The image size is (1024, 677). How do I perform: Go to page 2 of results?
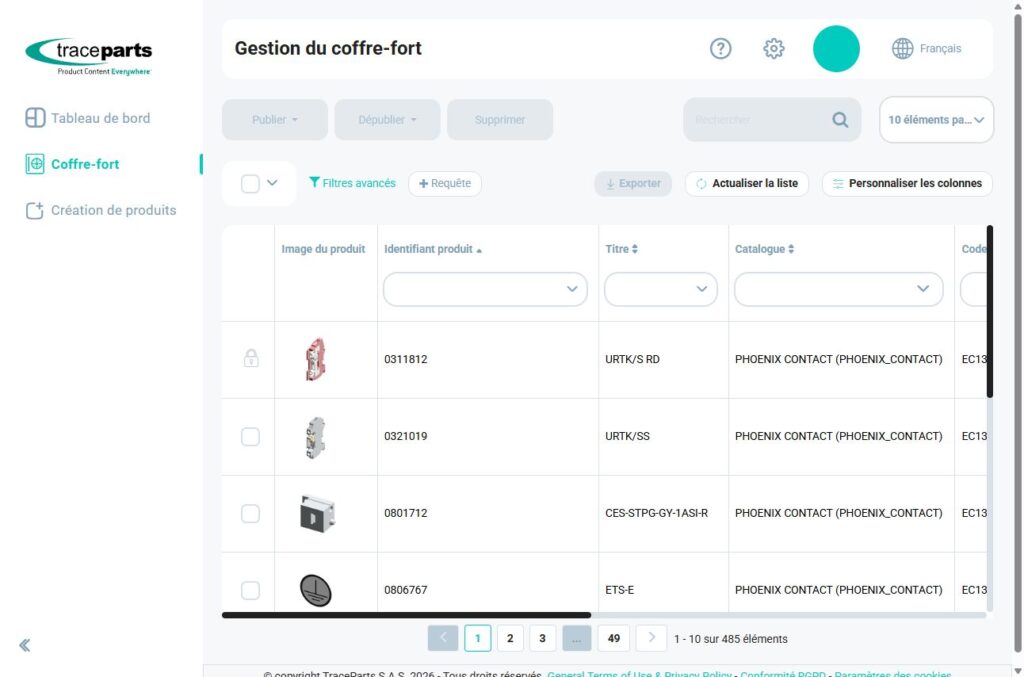pos(510,638)
